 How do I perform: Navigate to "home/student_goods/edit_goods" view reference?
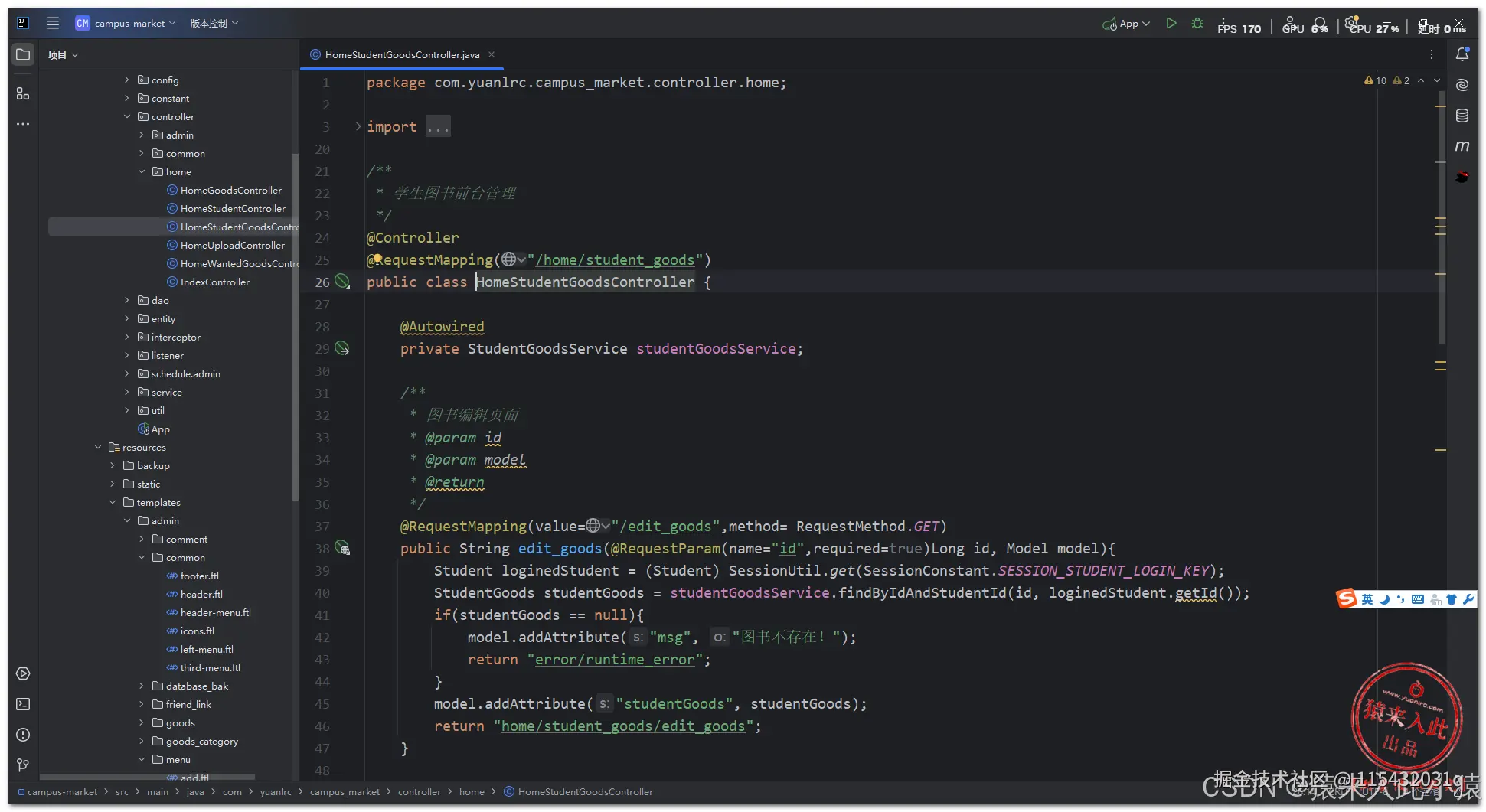[623, 726]
